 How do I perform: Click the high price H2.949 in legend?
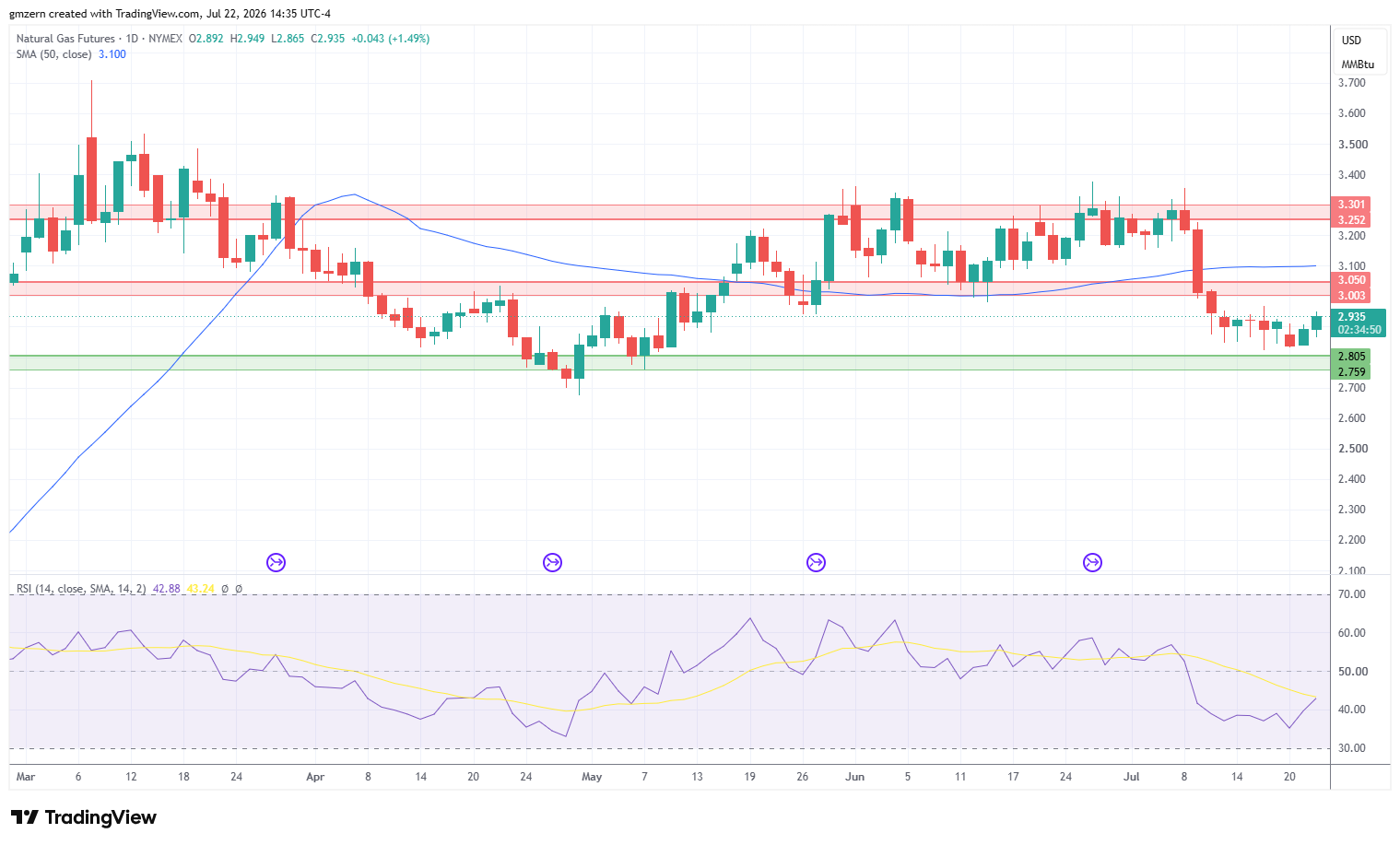[x=247, y=39]
